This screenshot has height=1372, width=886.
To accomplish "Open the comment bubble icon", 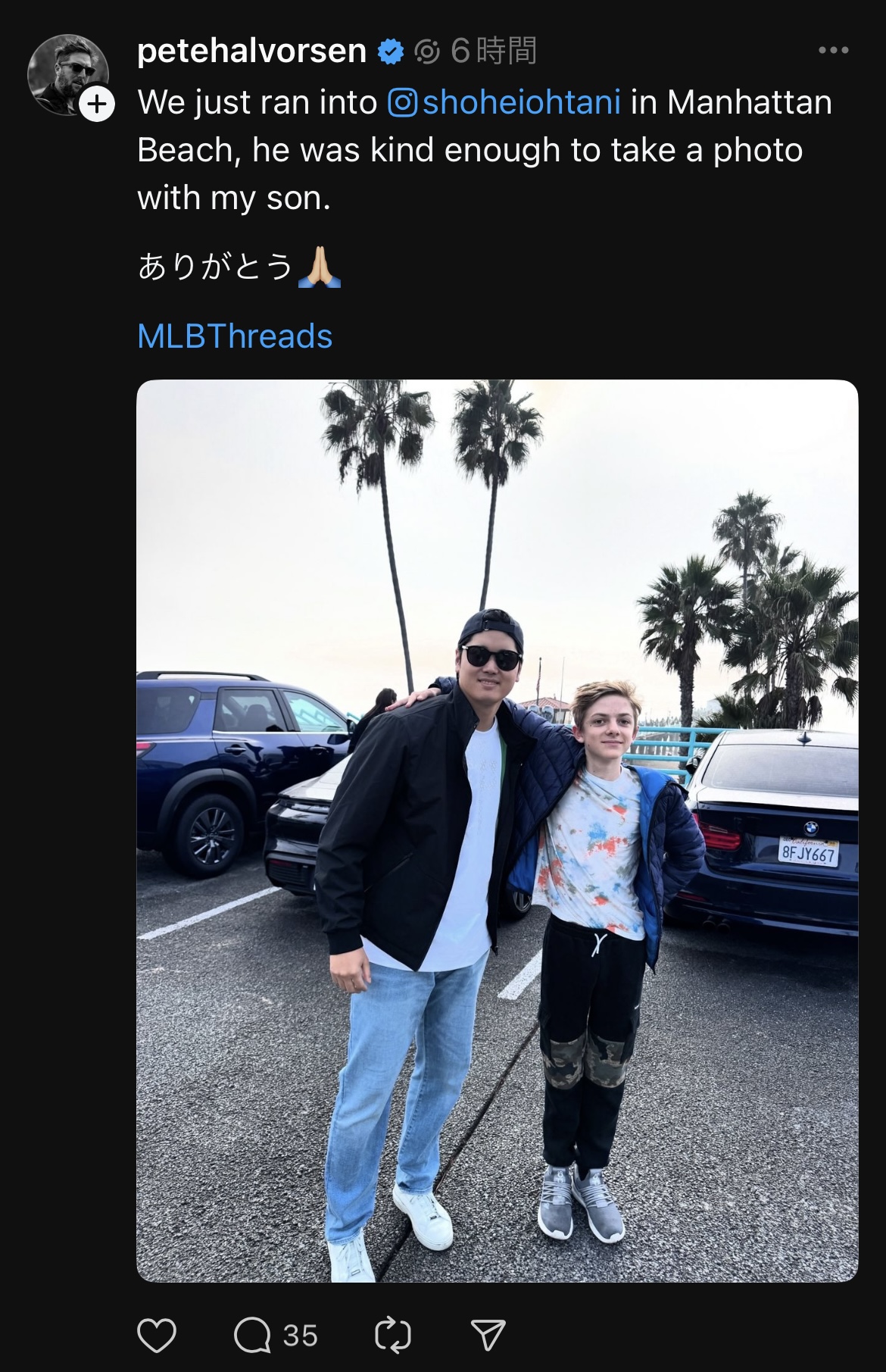I will [x=252, y=1336].
